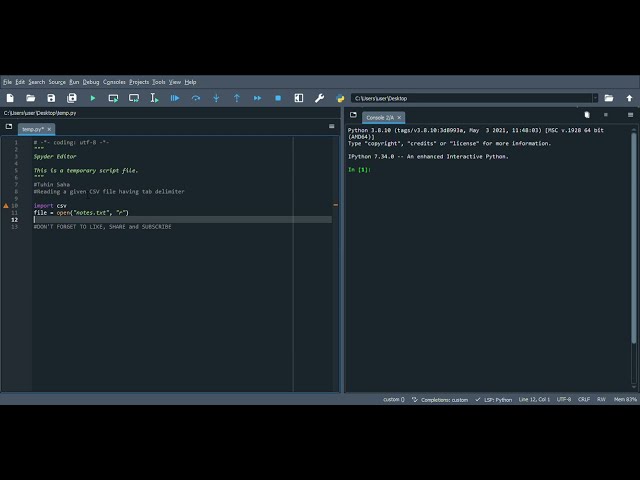Screen dimensions: 640x480
Task: Open the Help menu
Action: 190,82
